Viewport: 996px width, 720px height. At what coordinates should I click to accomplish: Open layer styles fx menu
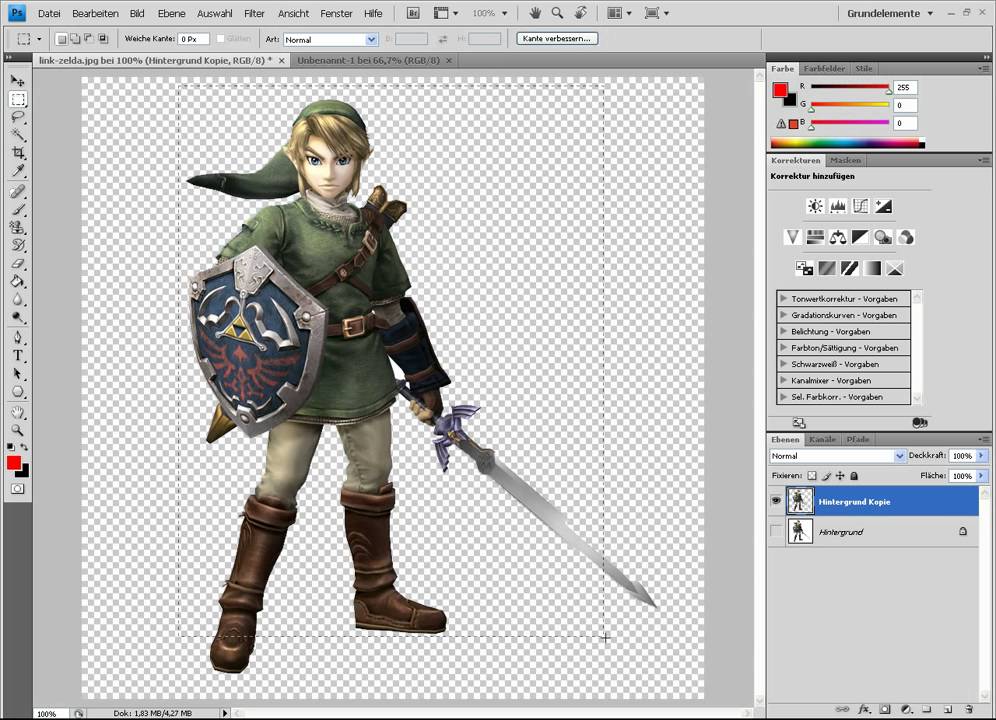coord(864,709)
